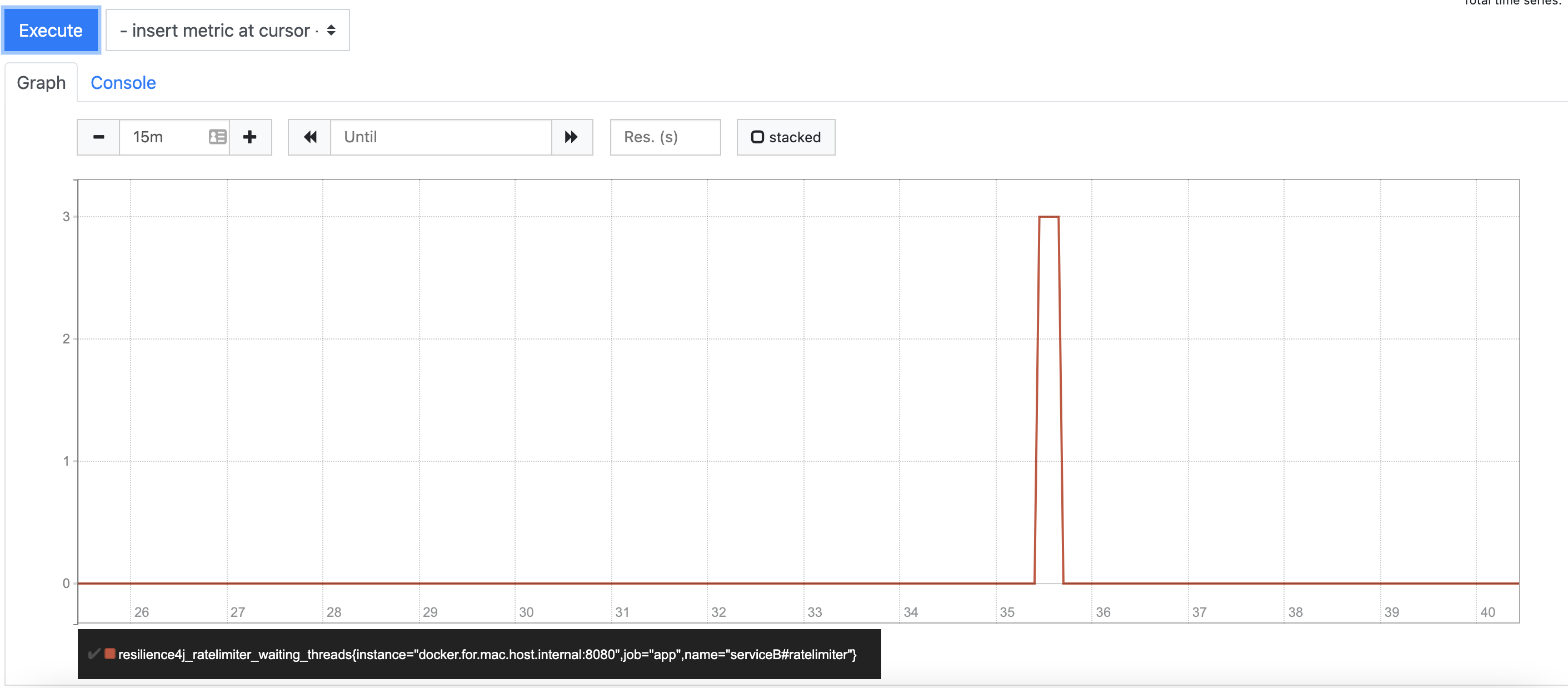
Task: Click the x-axis label 33
Action: (x=815, y=612)
